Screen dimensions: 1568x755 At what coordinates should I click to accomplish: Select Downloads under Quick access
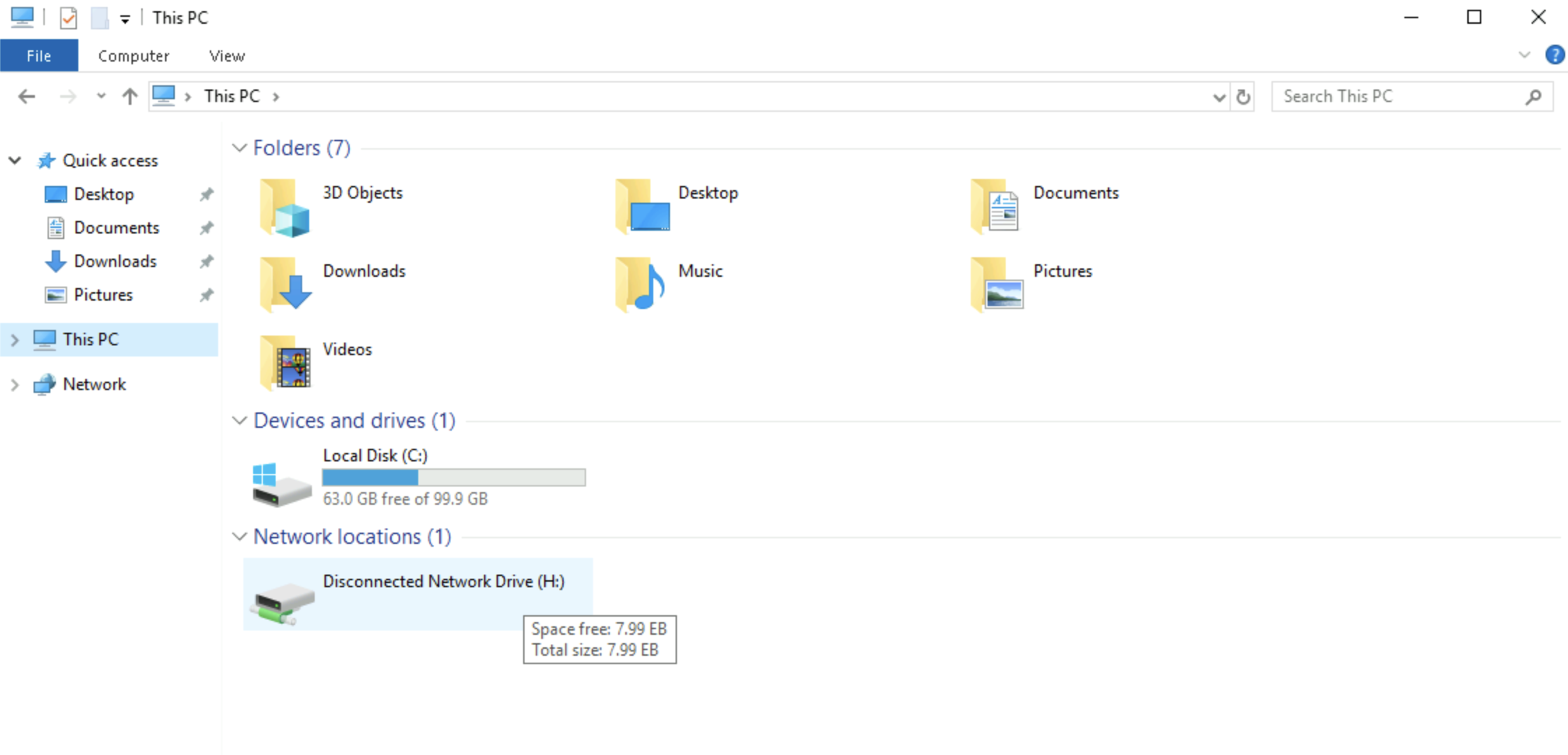coord(115,261)
